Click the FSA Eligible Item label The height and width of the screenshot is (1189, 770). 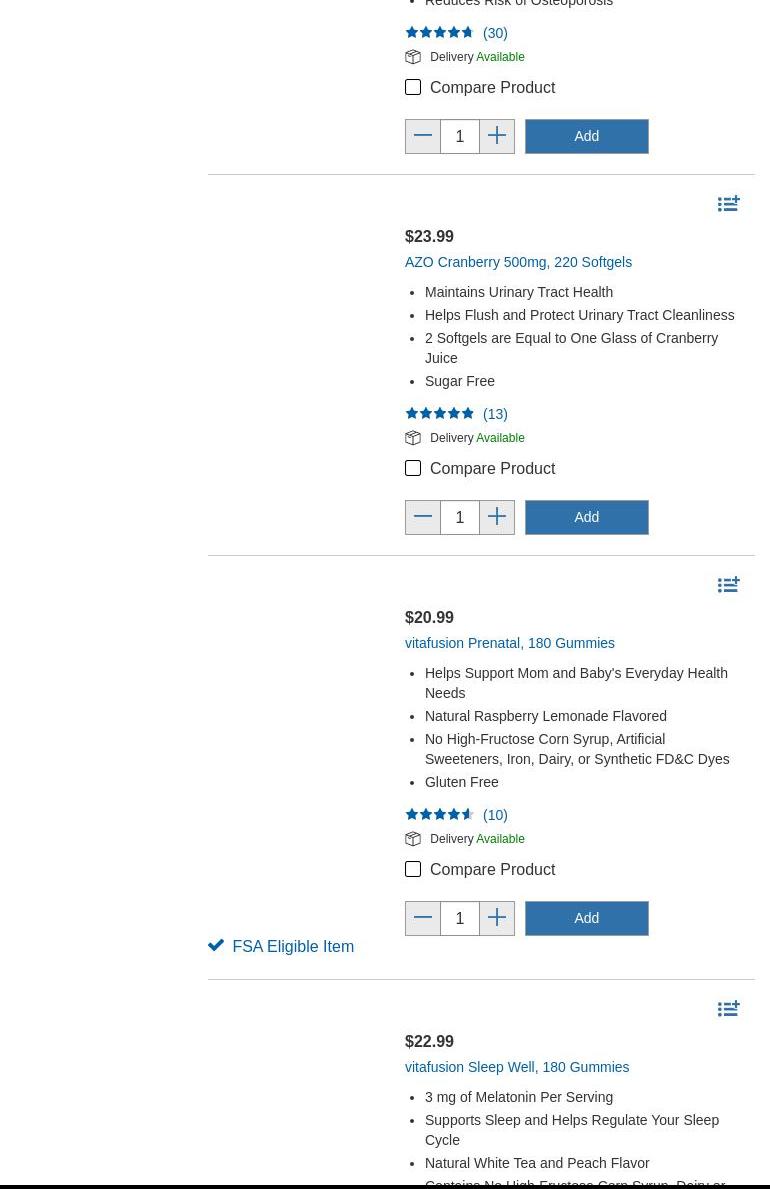pos(292,946)
